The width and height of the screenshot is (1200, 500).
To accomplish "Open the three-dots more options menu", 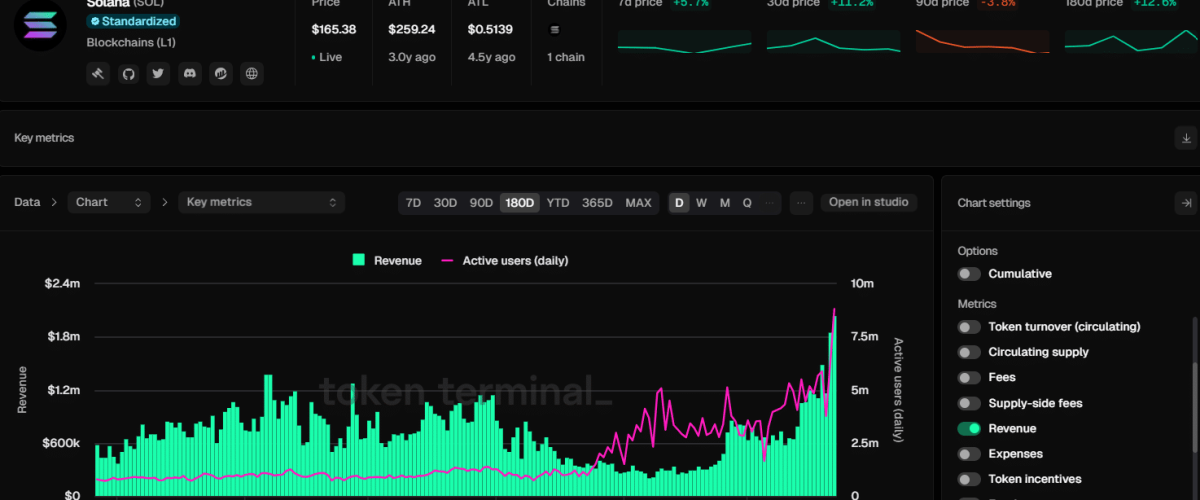I will tap(800, 203).
